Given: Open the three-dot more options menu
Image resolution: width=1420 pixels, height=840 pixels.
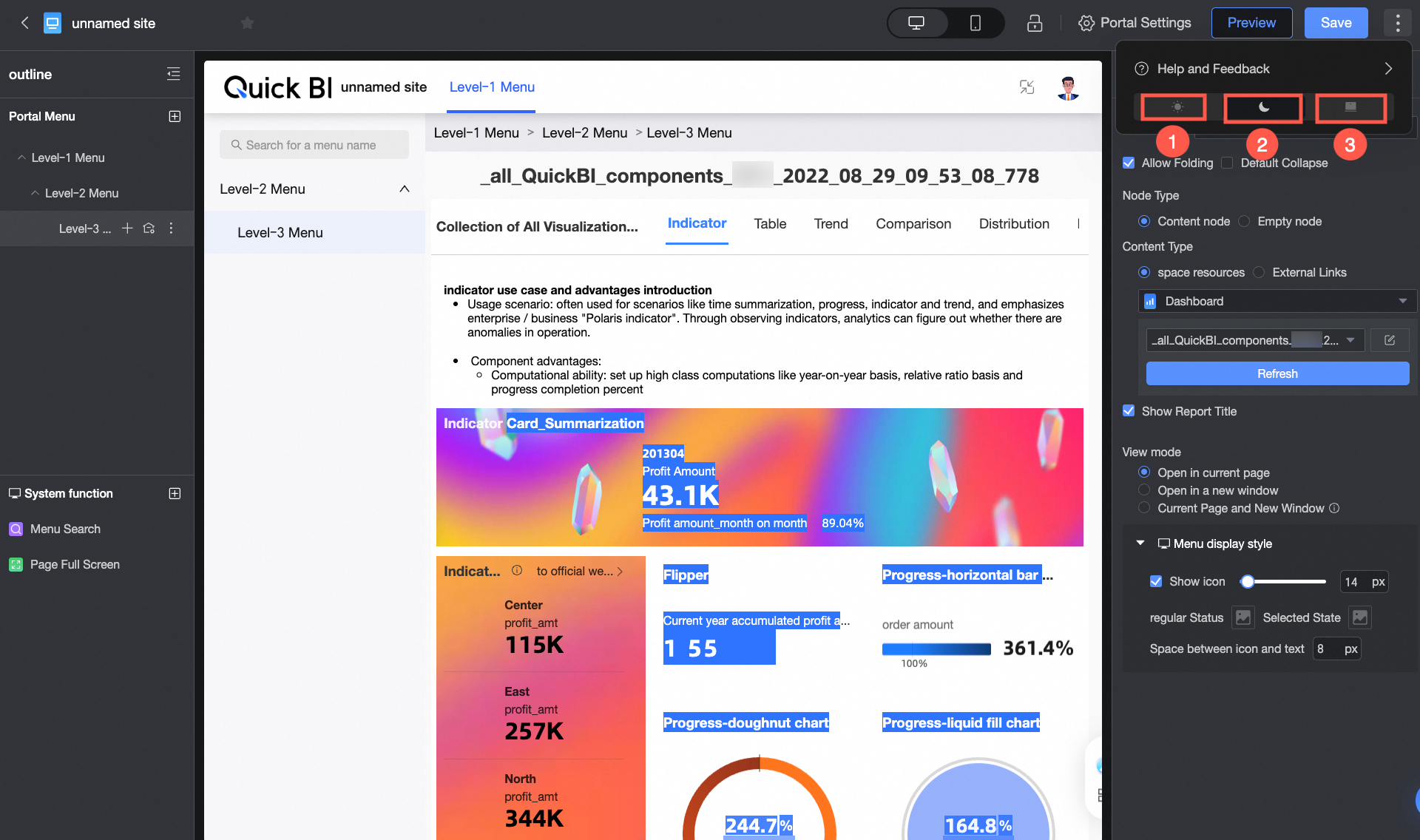Looking at the screenshot, I should pos(1397,23).
